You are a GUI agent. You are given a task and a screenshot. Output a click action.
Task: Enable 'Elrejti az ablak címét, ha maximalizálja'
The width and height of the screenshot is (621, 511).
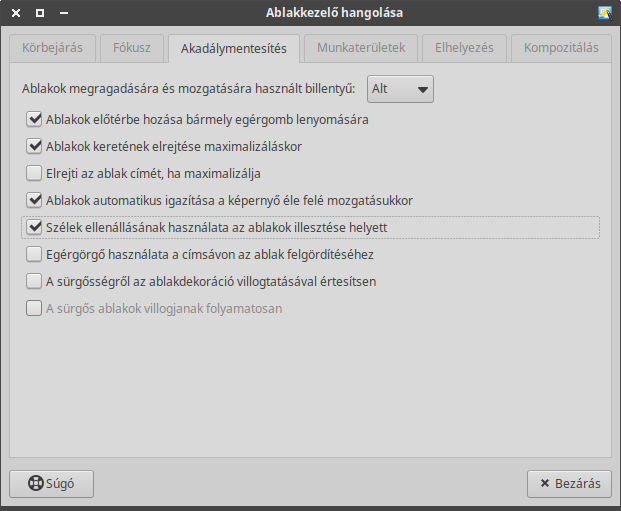(34, 174)
